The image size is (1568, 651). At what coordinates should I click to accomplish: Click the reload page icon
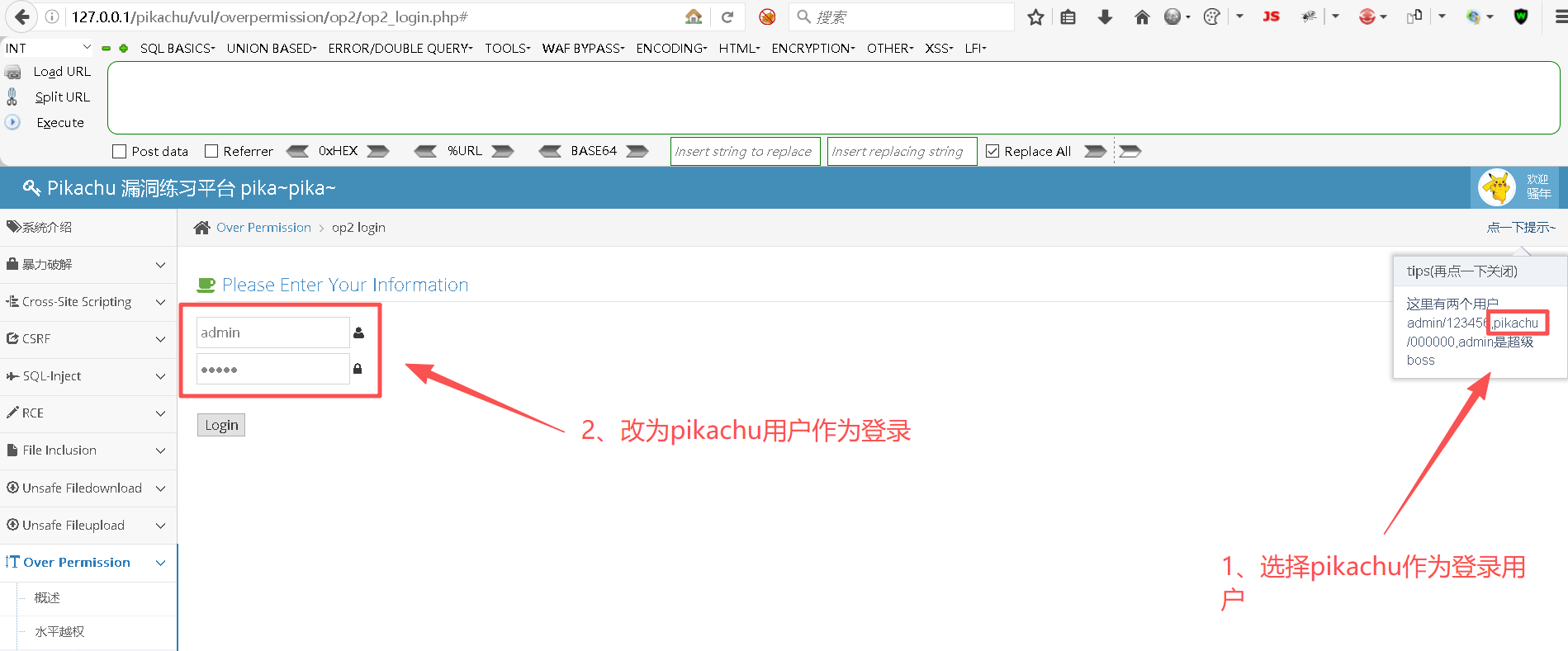coord(727,17)
